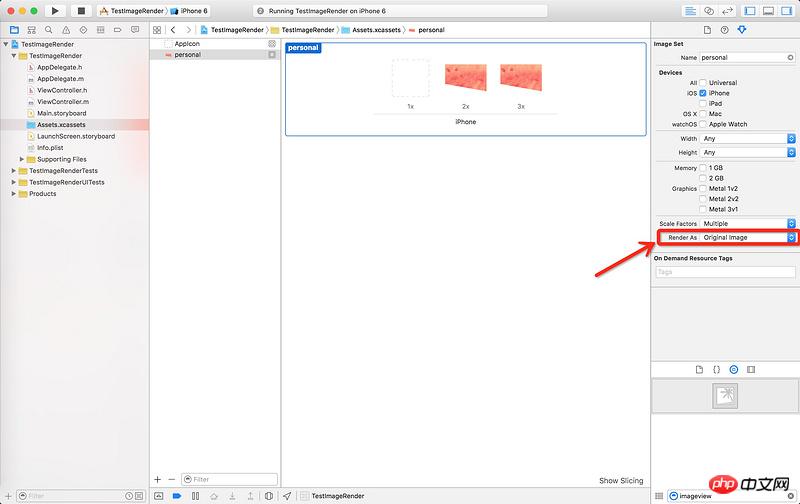Switch to Standard editor
Screen dimensions: 800x504
pyautogui.click(x=690, y=11)
